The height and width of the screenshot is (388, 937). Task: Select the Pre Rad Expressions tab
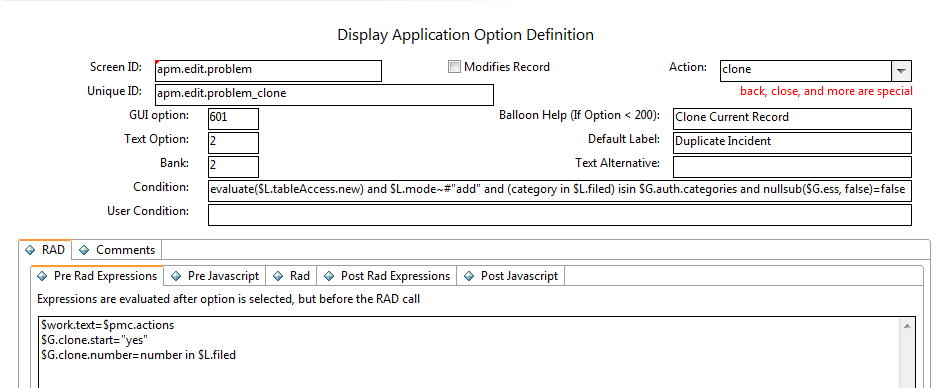(97, 276)
